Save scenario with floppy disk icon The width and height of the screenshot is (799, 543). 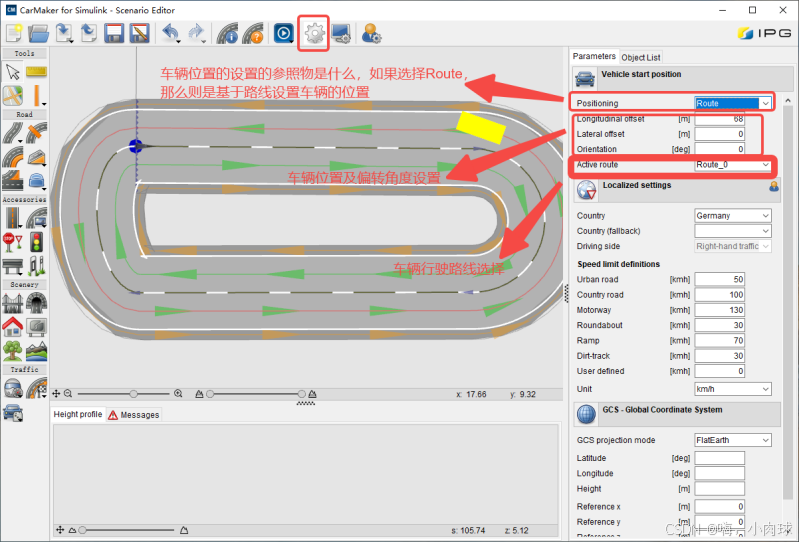(x=114, y=34)
